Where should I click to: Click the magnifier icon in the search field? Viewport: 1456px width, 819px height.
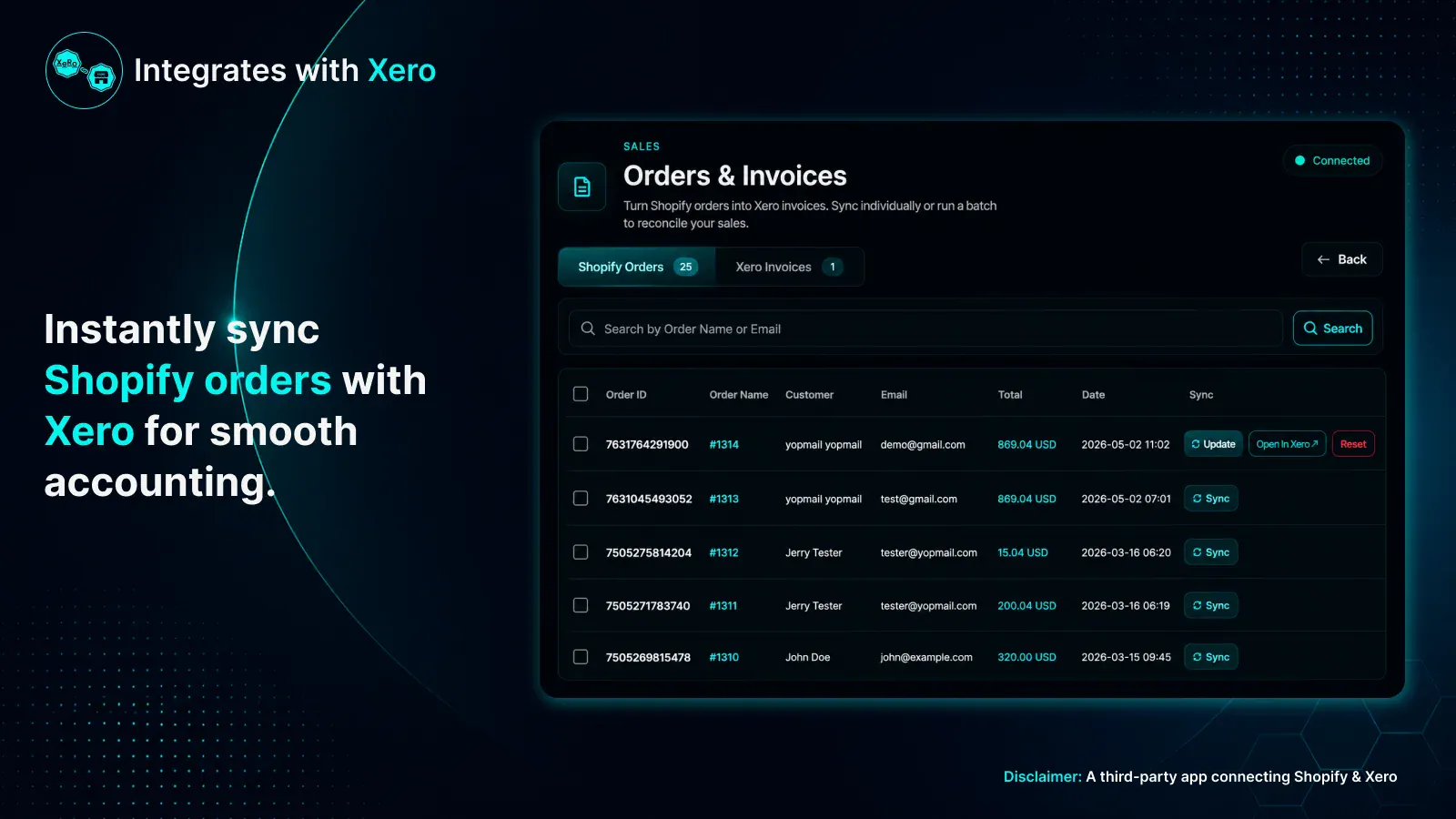[588, 329]
